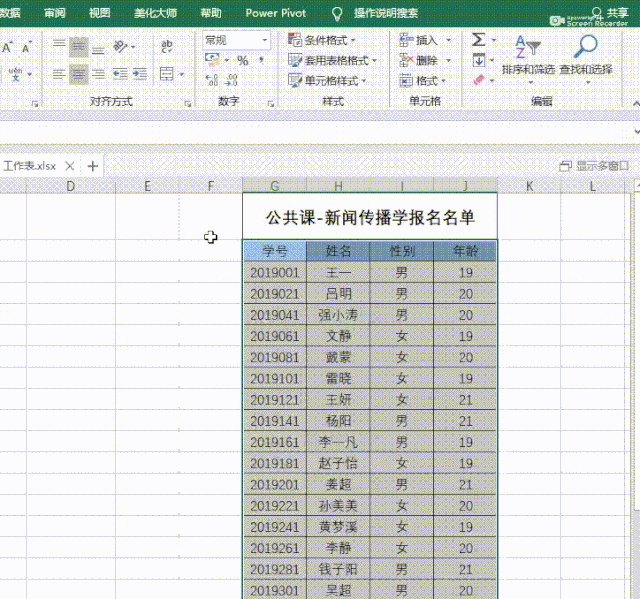Click the fill down icon
This screenshot has width=640, height=599.
pyautogui.click(x=479, y=60)
